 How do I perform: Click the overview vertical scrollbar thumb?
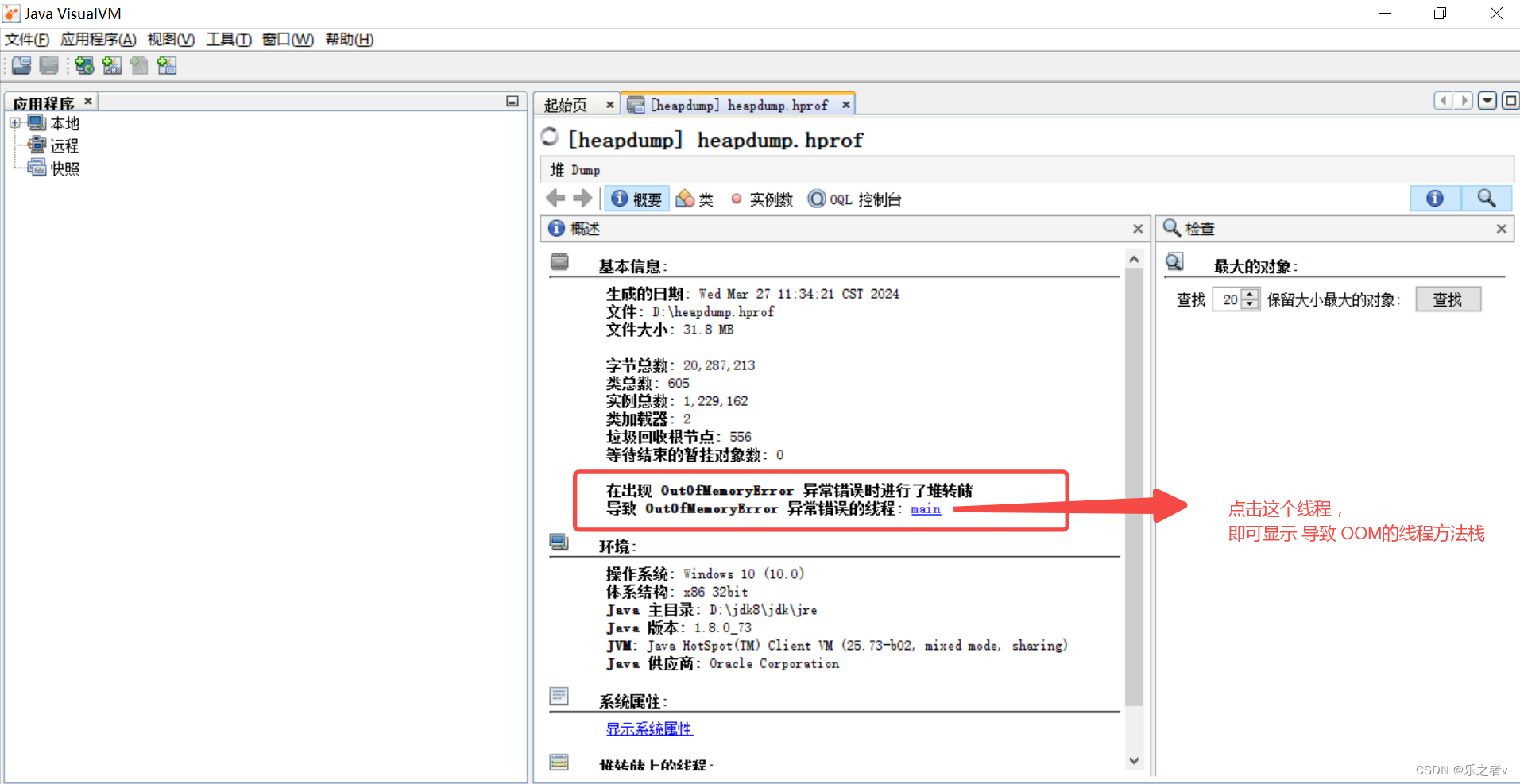point(1134,487)
